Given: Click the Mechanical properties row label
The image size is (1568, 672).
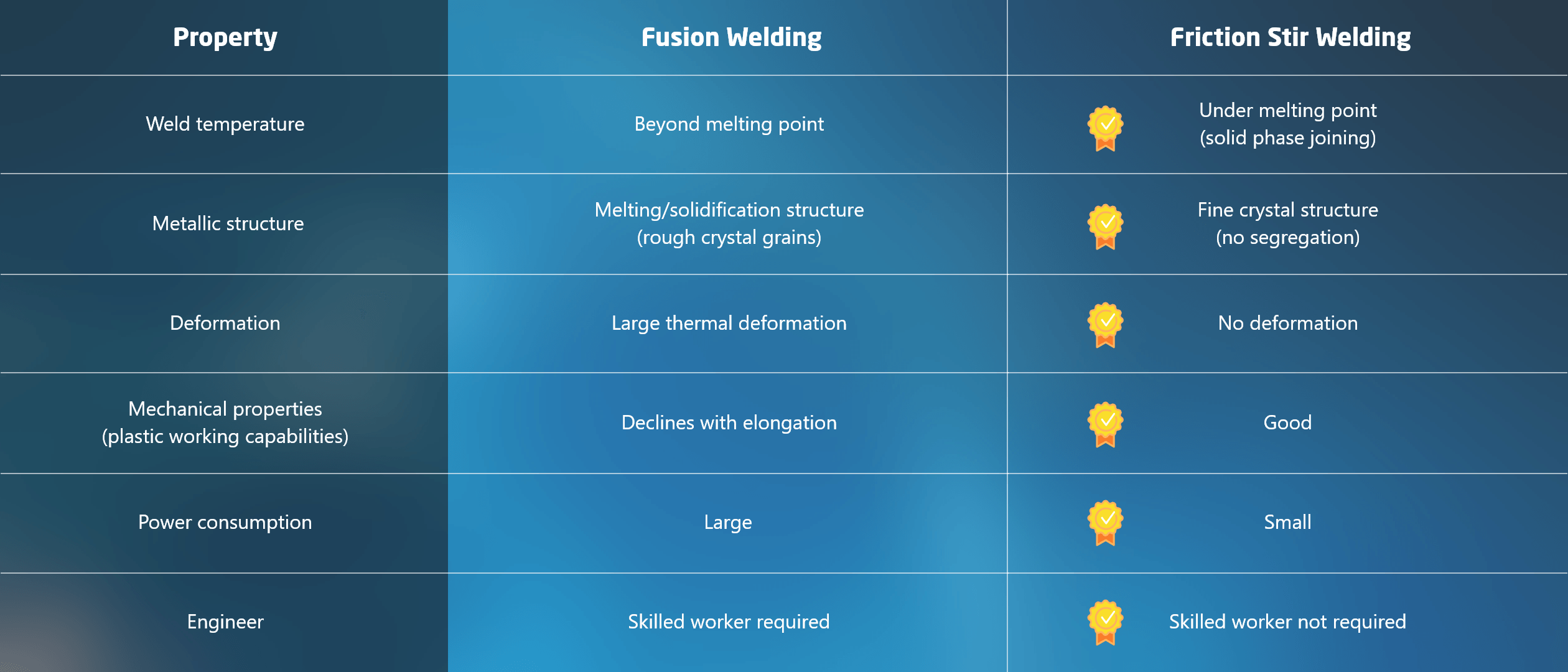Looking at the screenshot, I should pos(225,422).
